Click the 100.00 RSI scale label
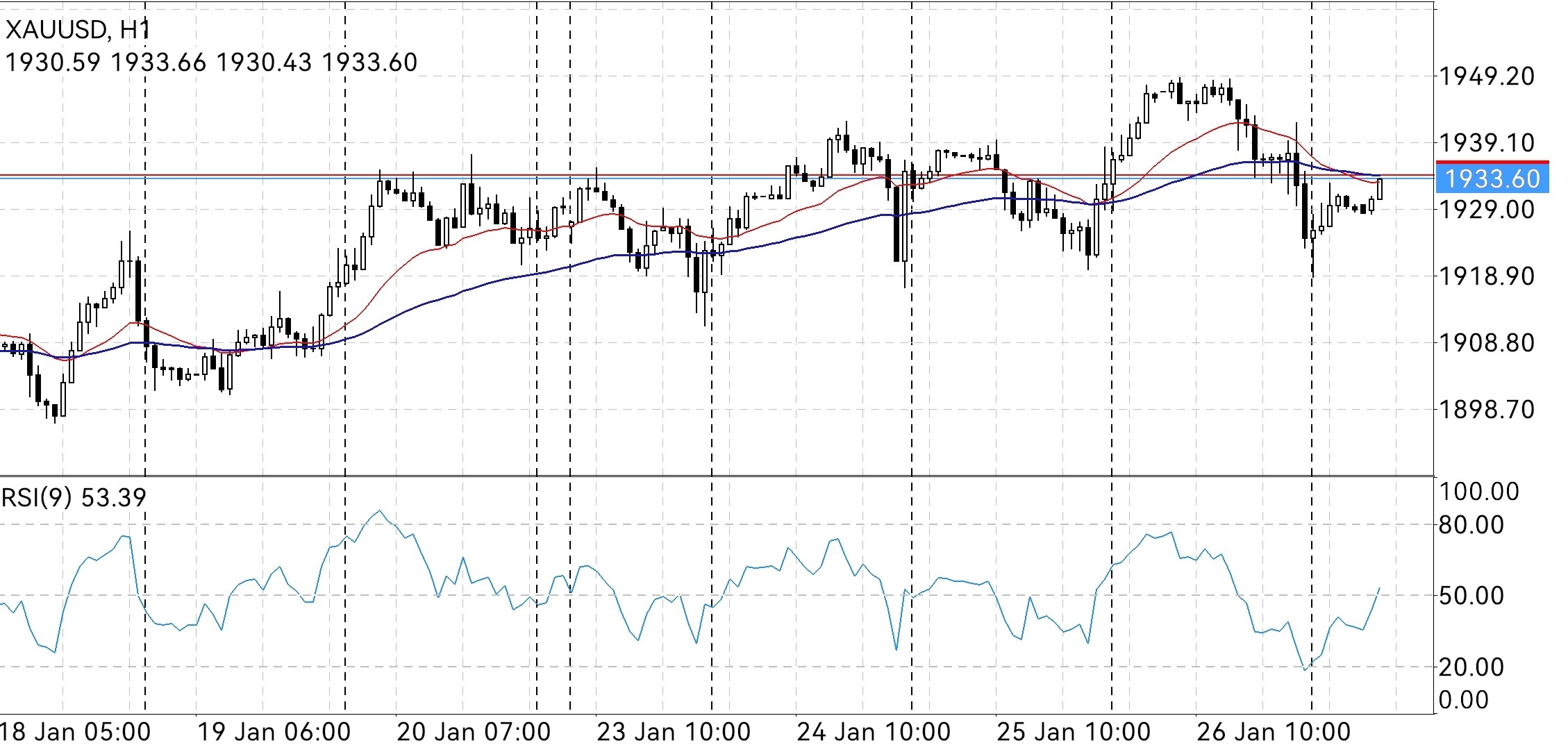The height and width of the screenshot is (750, 1568). (x=1479, y=492)
